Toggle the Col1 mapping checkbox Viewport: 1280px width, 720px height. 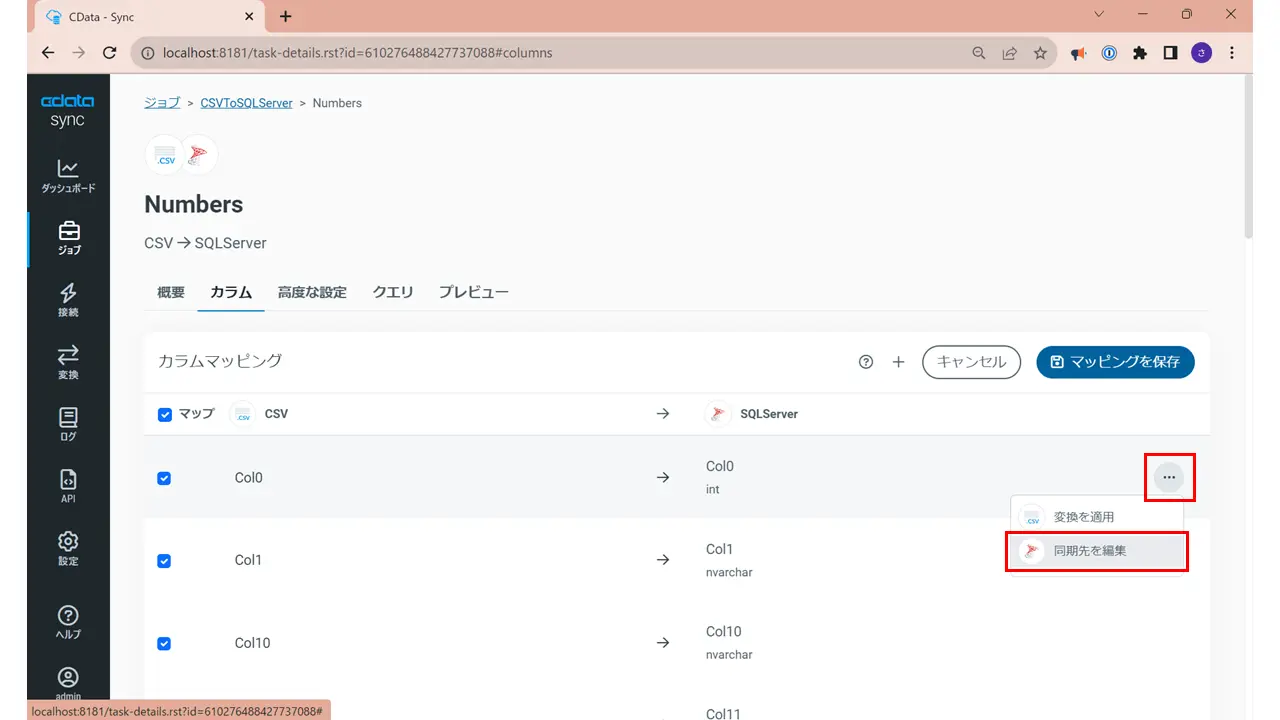pos(164,561)
